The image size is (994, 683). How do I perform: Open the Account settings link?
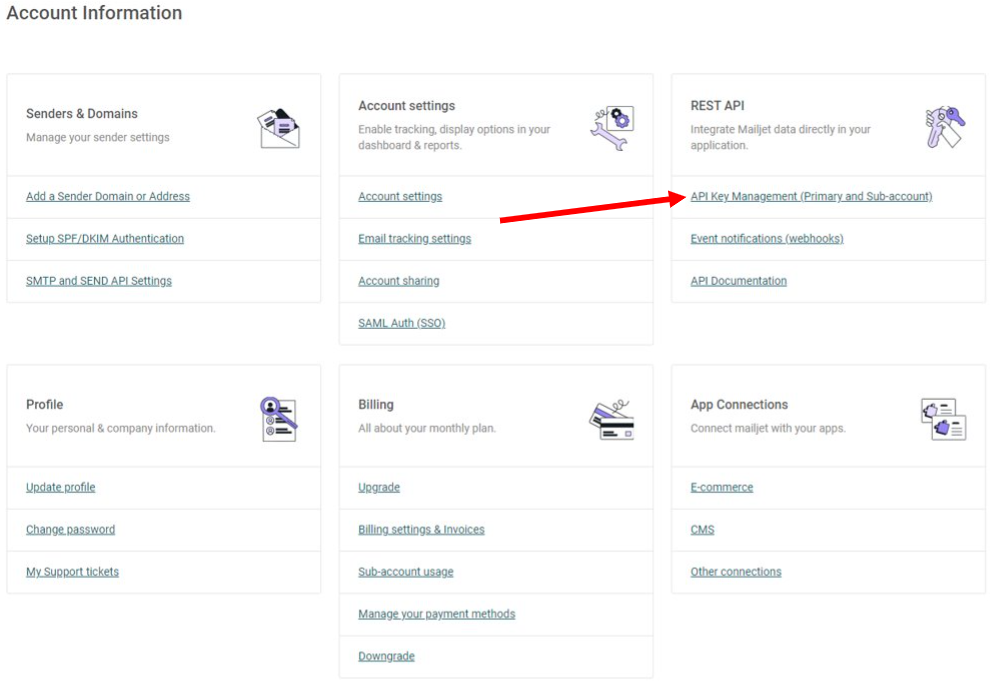tap(400, 197)
